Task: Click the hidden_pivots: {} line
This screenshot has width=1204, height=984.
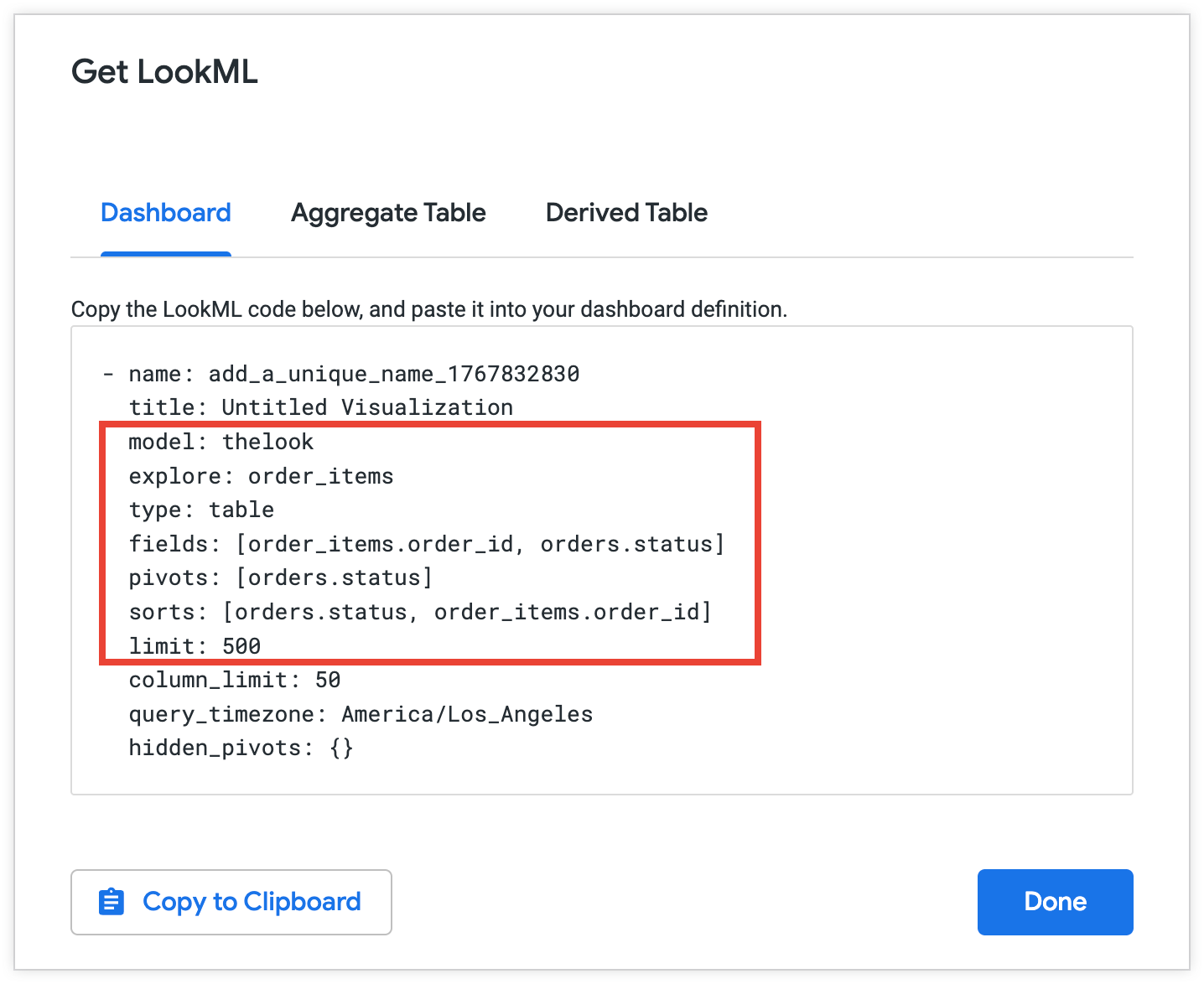Action: click(x=241, y=748)
